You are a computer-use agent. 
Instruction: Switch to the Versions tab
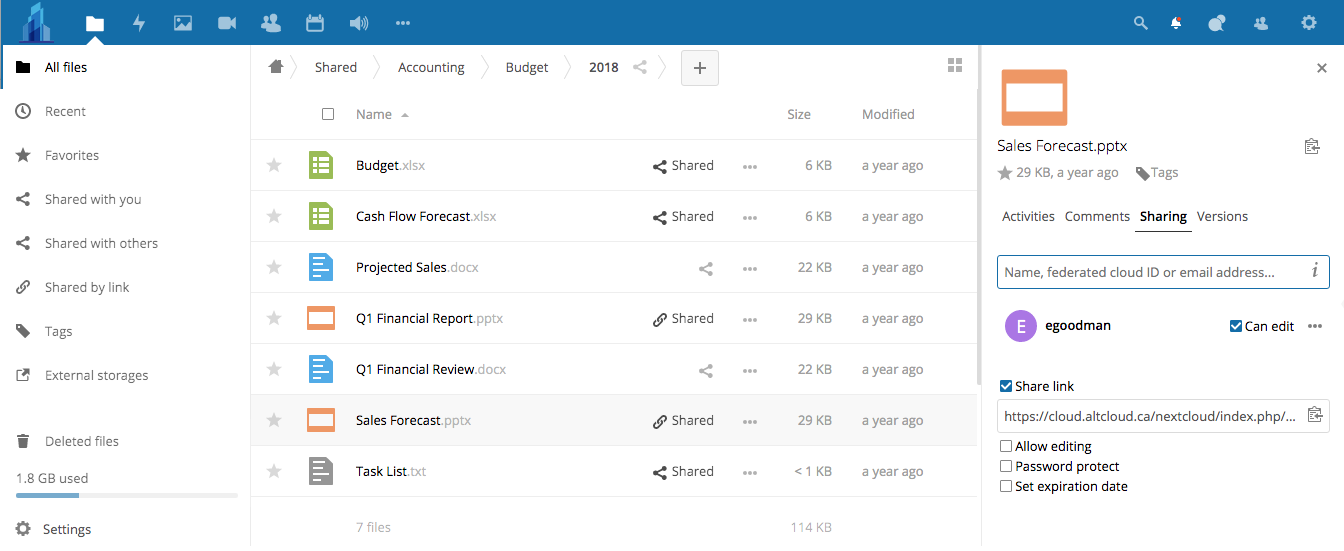(x=1222, y=216)
